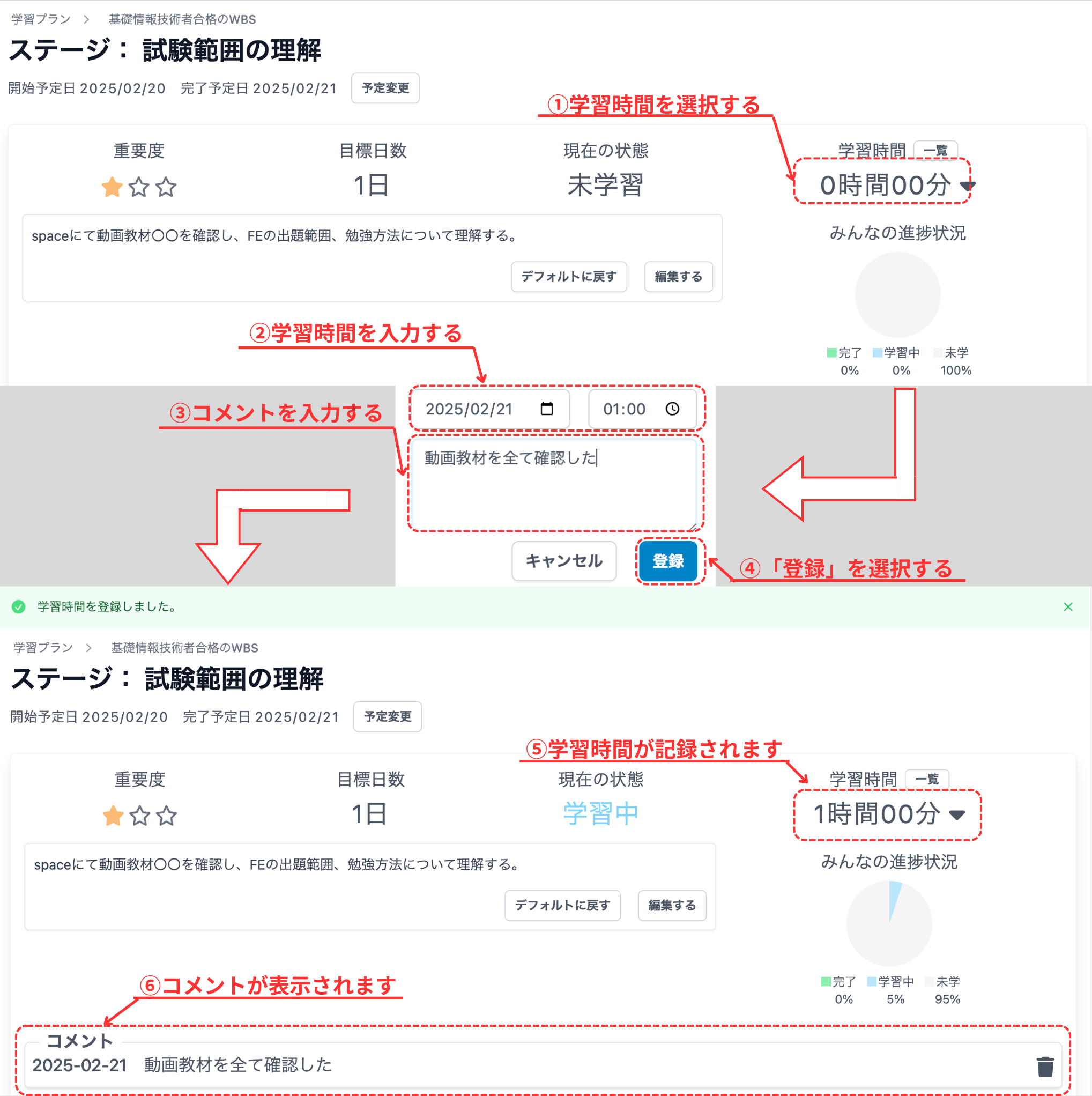Dismiss the 学習時間を登録しました notification

coord(1069,606)
